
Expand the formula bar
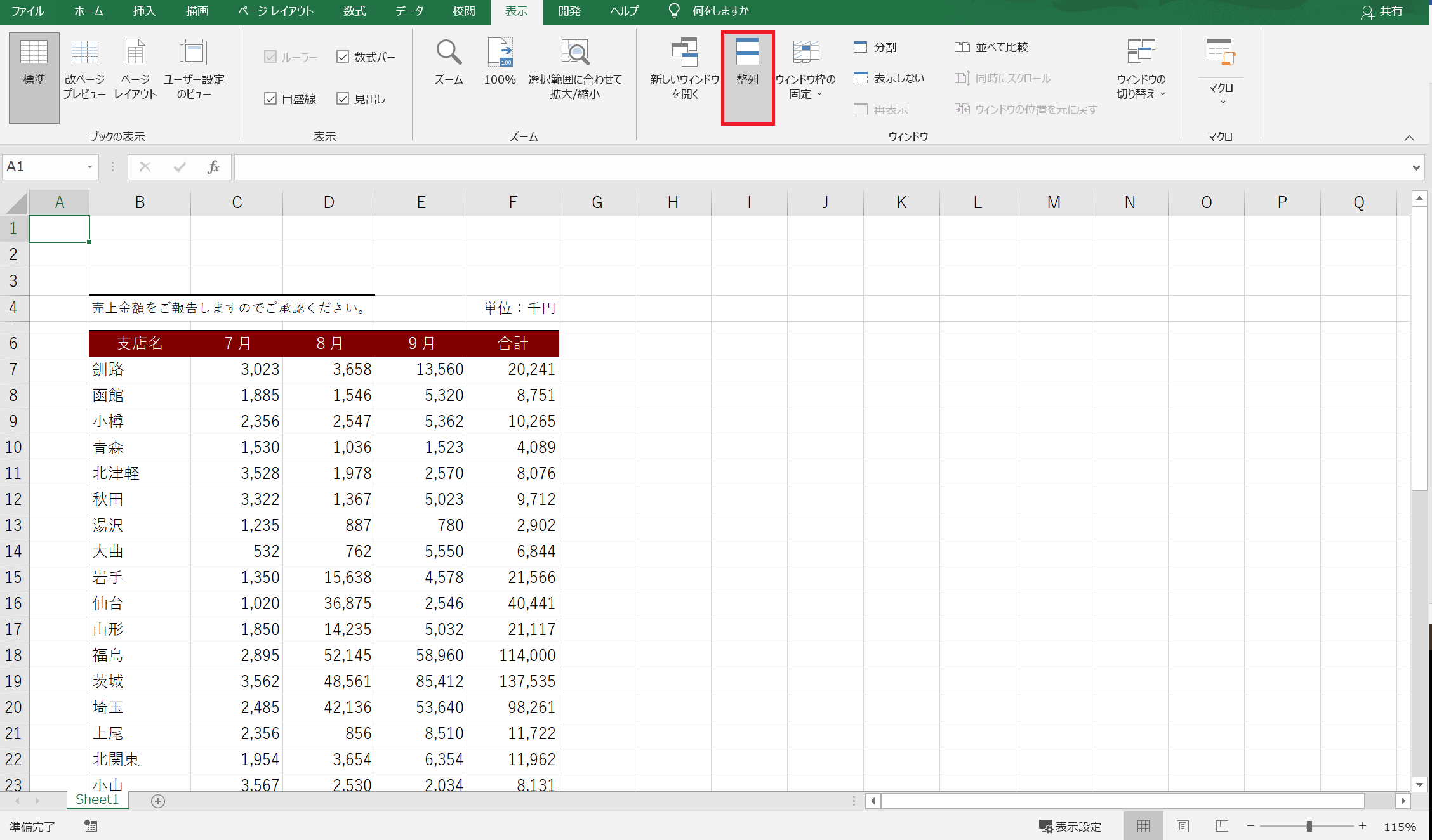coord(1416,167)
